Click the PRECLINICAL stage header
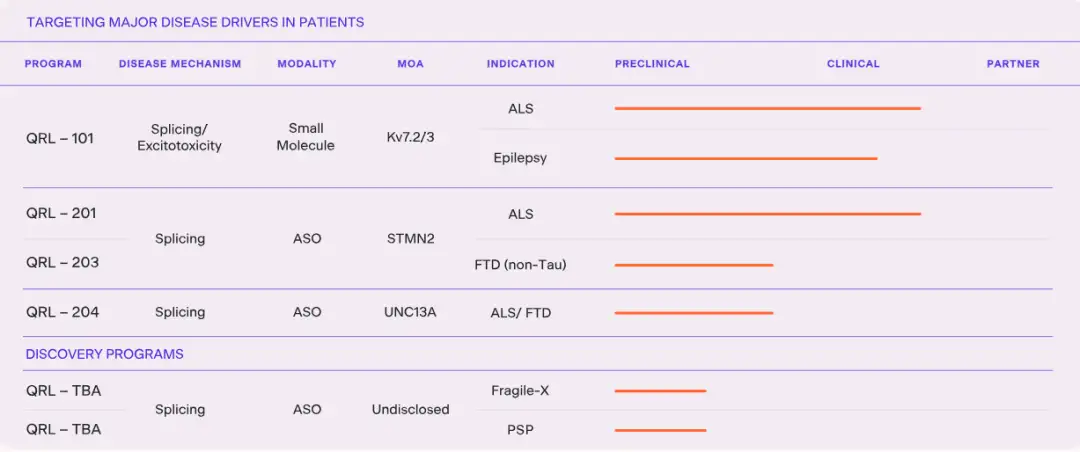1080x452 pixels. [652, 63]
